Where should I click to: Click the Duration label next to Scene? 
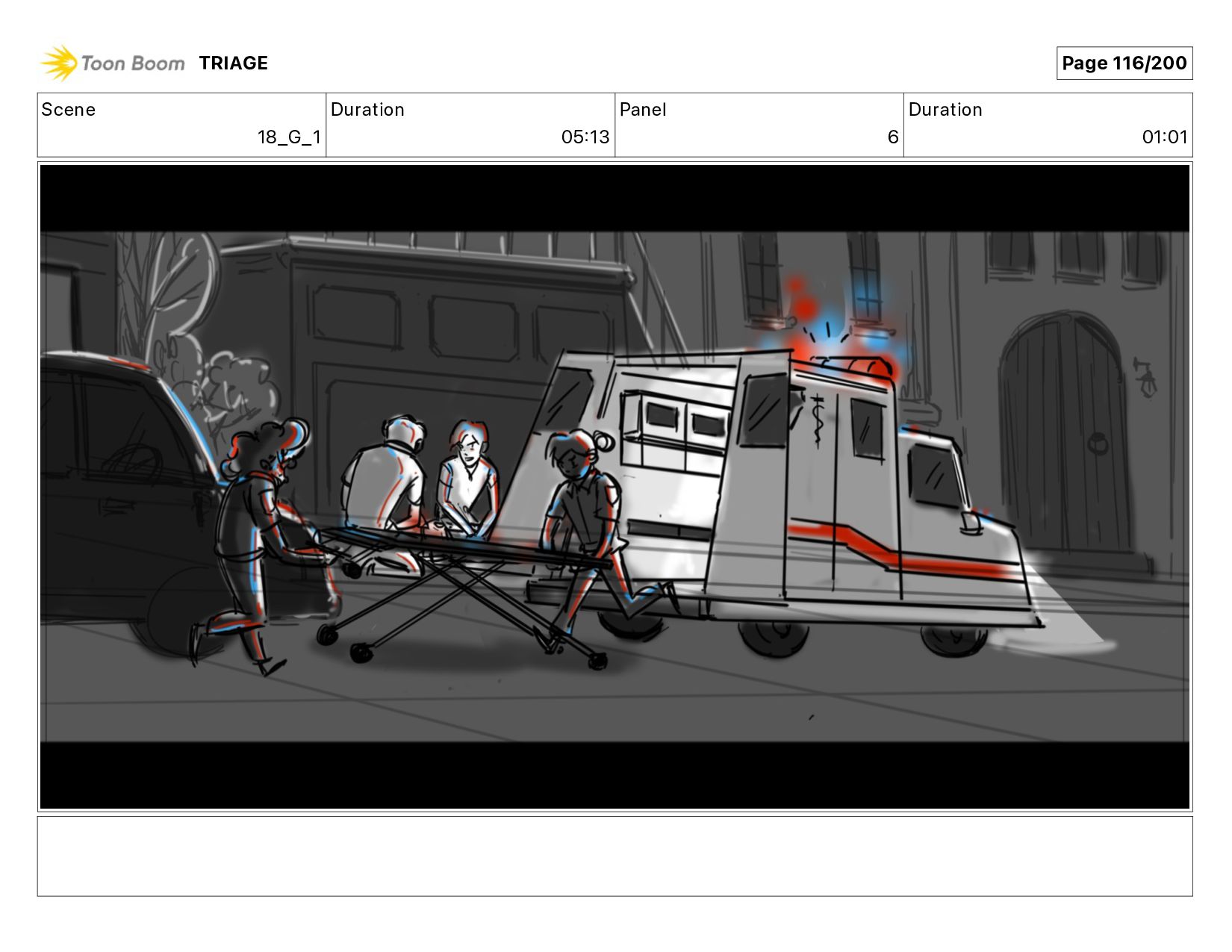point(367,110)
